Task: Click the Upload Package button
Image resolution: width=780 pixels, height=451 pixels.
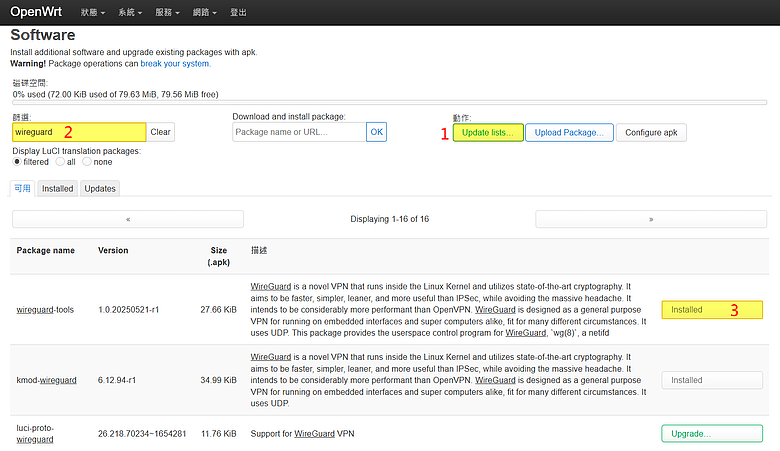Action: pyautogui.click(x=569, y=132)
